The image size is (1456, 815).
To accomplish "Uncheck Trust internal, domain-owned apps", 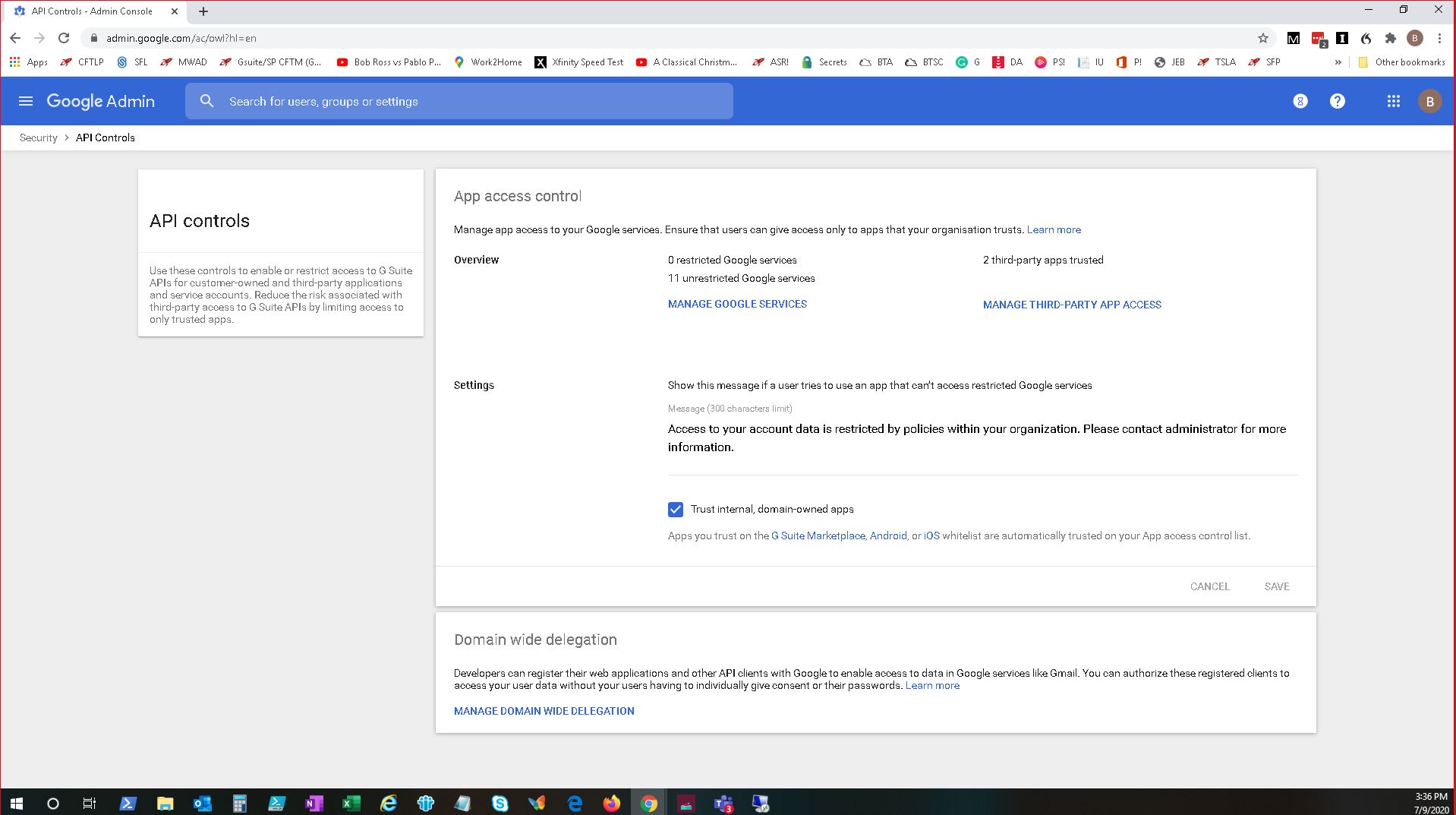I will click(x=676, y=509).
